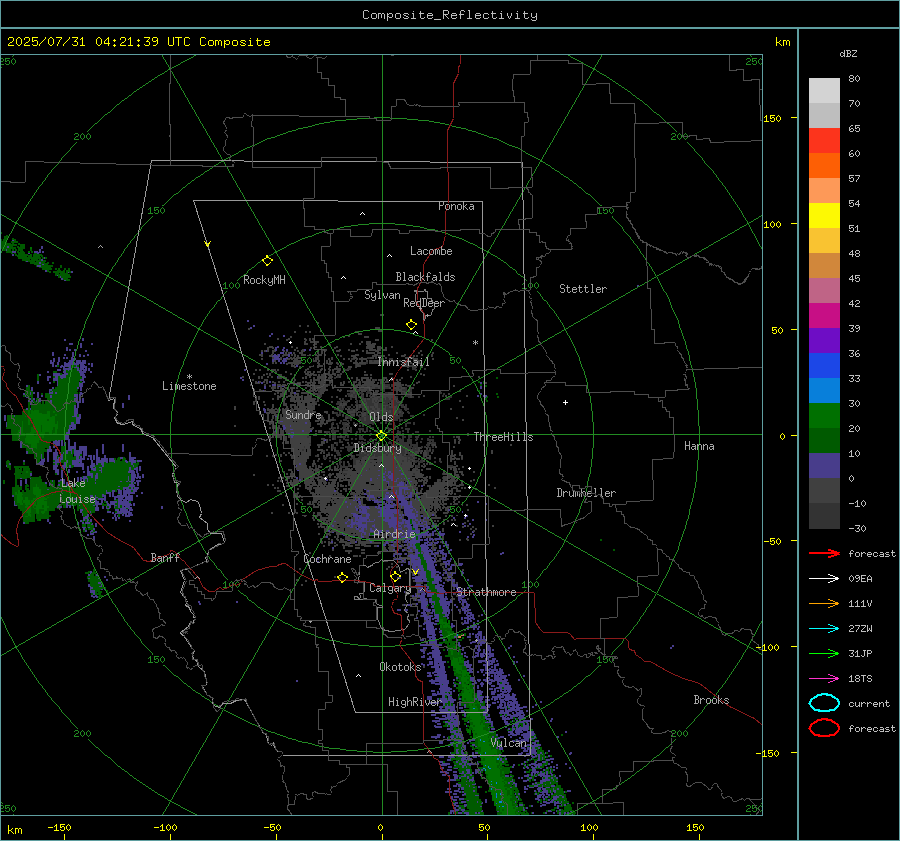Click the Composite_Reflectivity title
Image resolution: width=900 pixels, height=841 pixels.
coord(449,15)
